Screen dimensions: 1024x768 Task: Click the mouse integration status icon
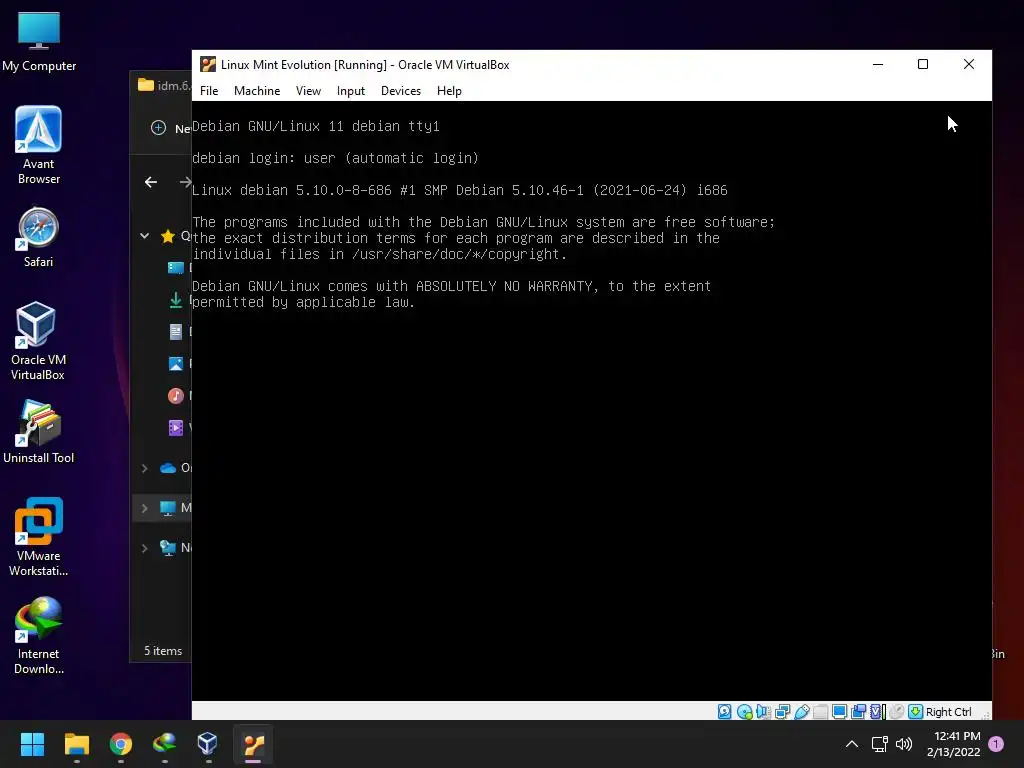point(897,712)
